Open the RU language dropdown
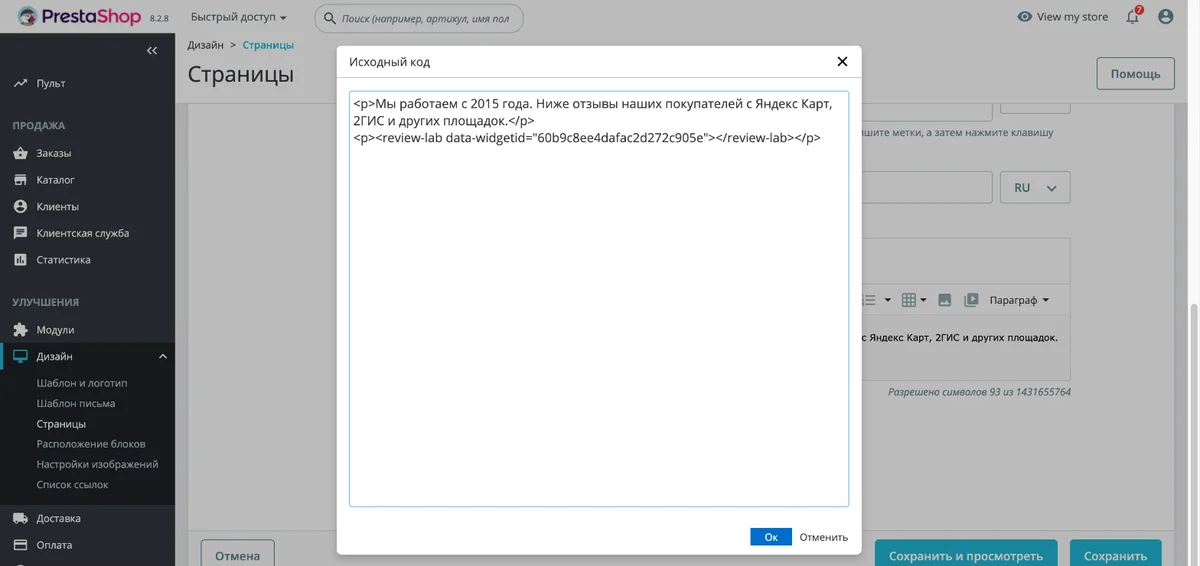The width and height of the screenshot is (1200, 566). [1035, 188]
